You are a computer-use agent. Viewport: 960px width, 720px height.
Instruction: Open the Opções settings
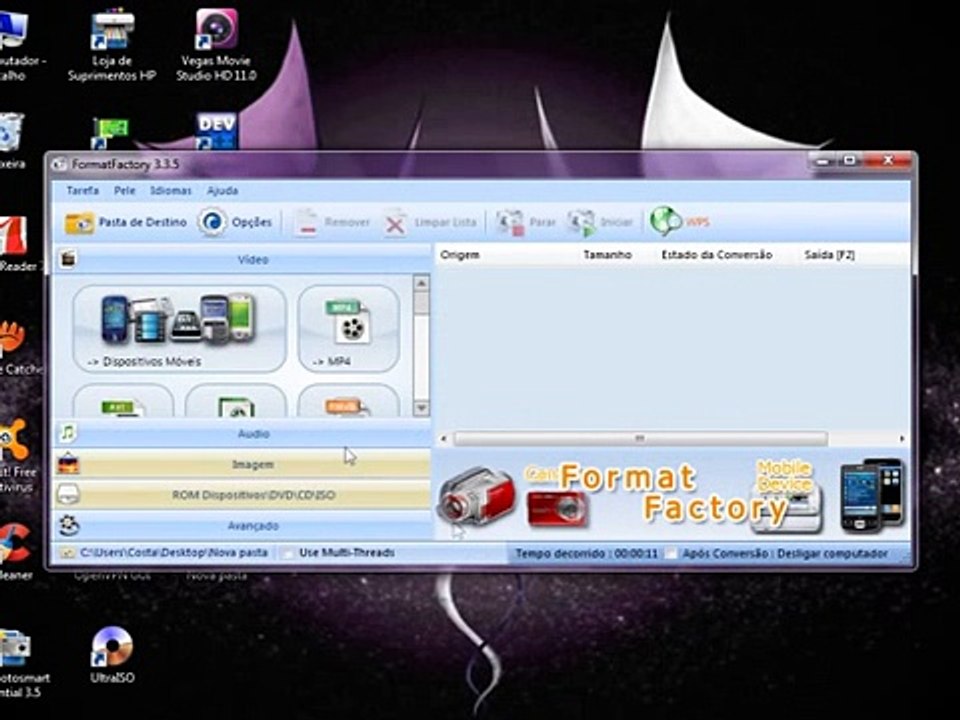234,222
